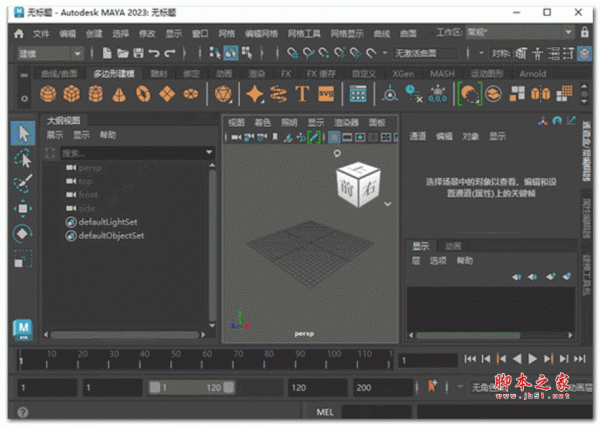Click the SVG shelf icon

(326, 94)
